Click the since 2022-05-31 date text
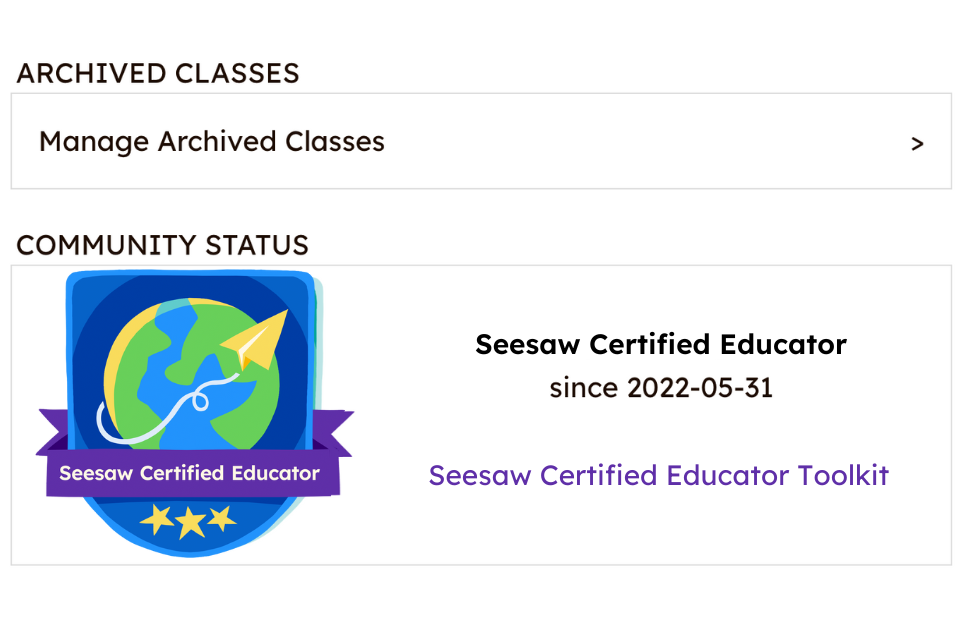 (660, 388)
